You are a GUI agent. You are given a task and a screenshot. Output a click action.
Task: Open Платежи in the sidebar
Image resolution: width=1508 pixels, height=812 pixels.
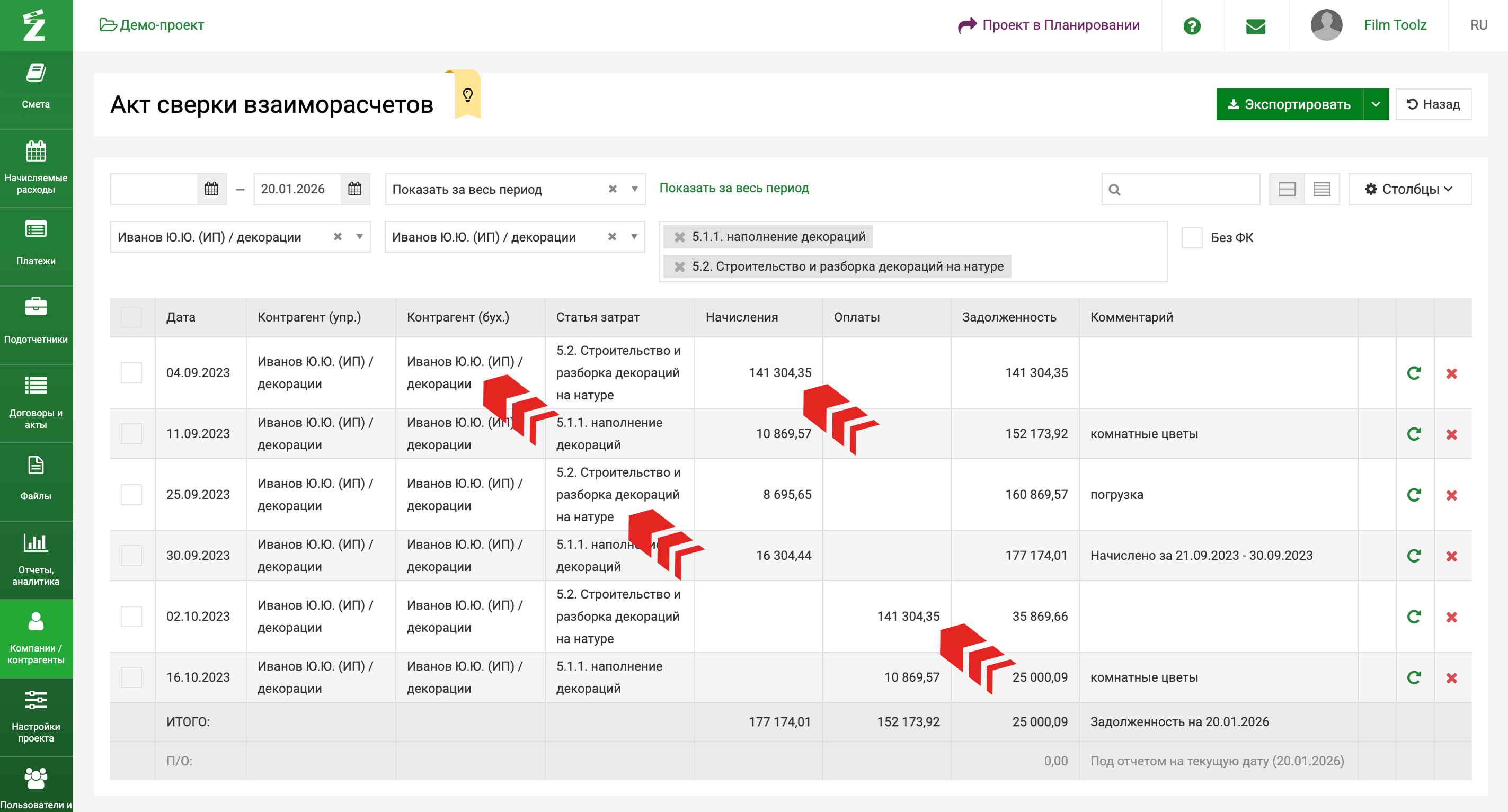36,245
